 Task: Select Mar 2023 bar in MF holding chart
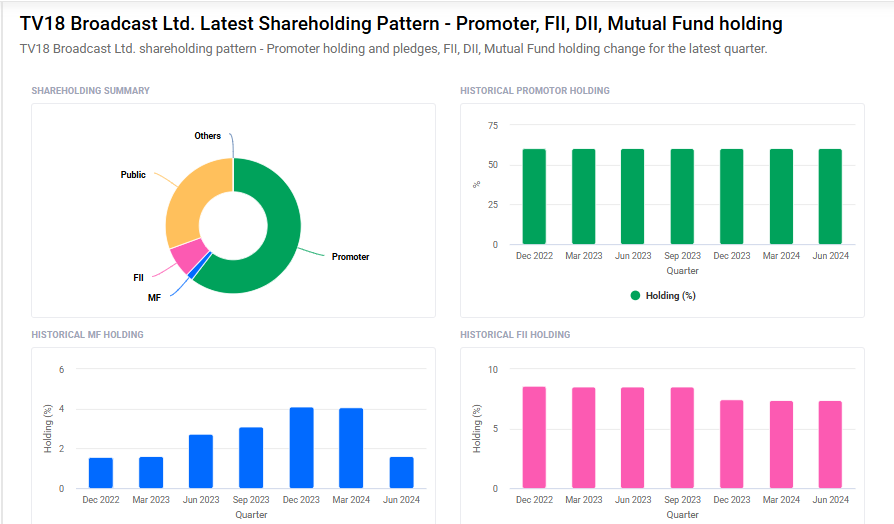(x=151, y=472)
